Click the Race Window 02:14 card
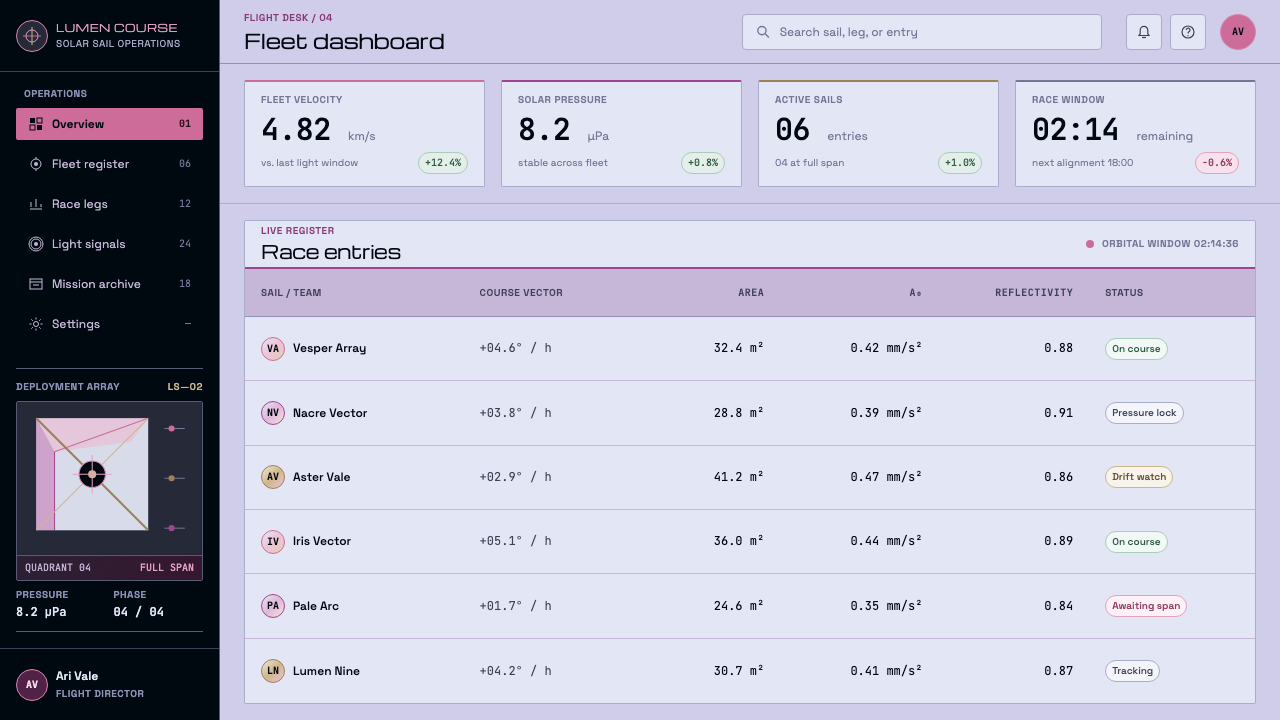This screenshot has height=720, width=1280. tap(1135, 134)
